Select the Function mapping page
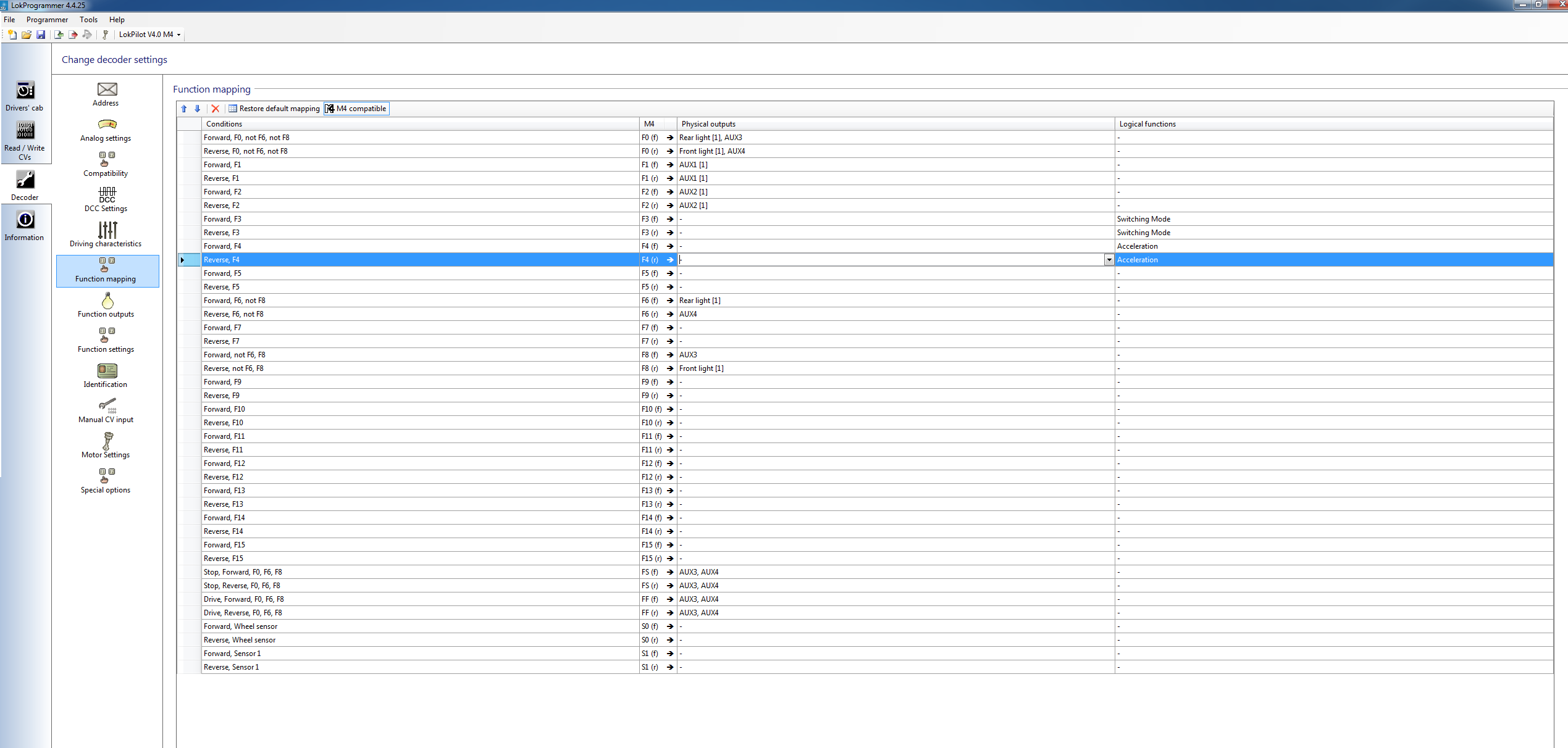Viewport: 1568px width, 748px height. click(x=107, y=271)
